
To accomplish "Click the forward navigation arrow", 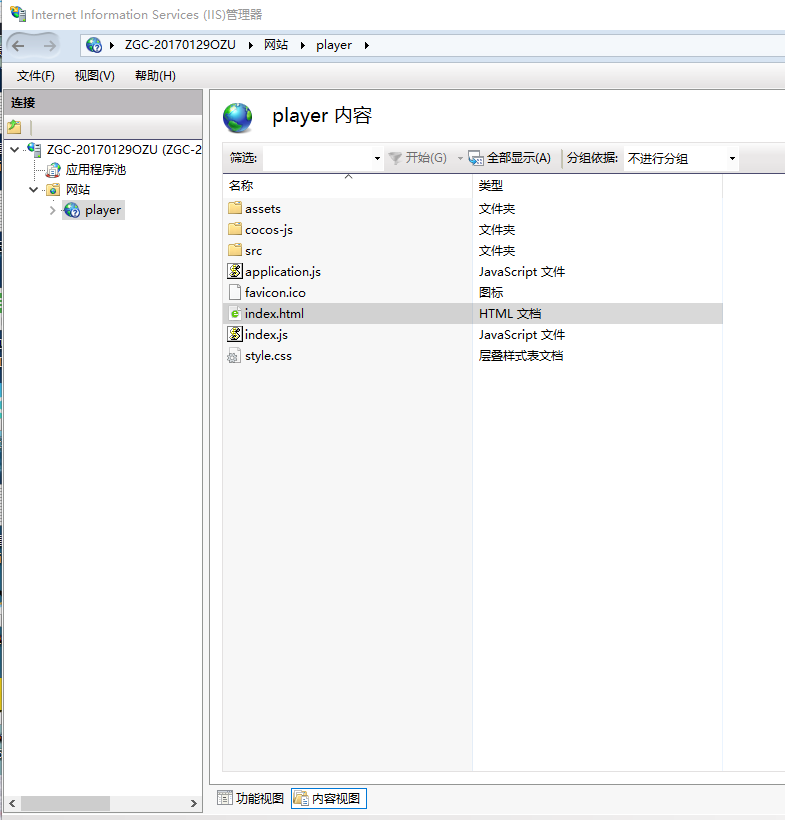I will tap(49, 46).
